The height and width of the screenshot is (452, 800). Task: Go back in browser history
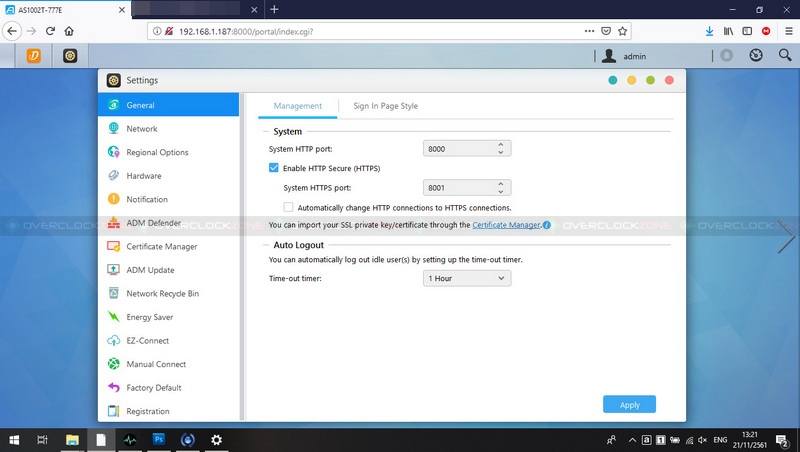tap(12, 31)
